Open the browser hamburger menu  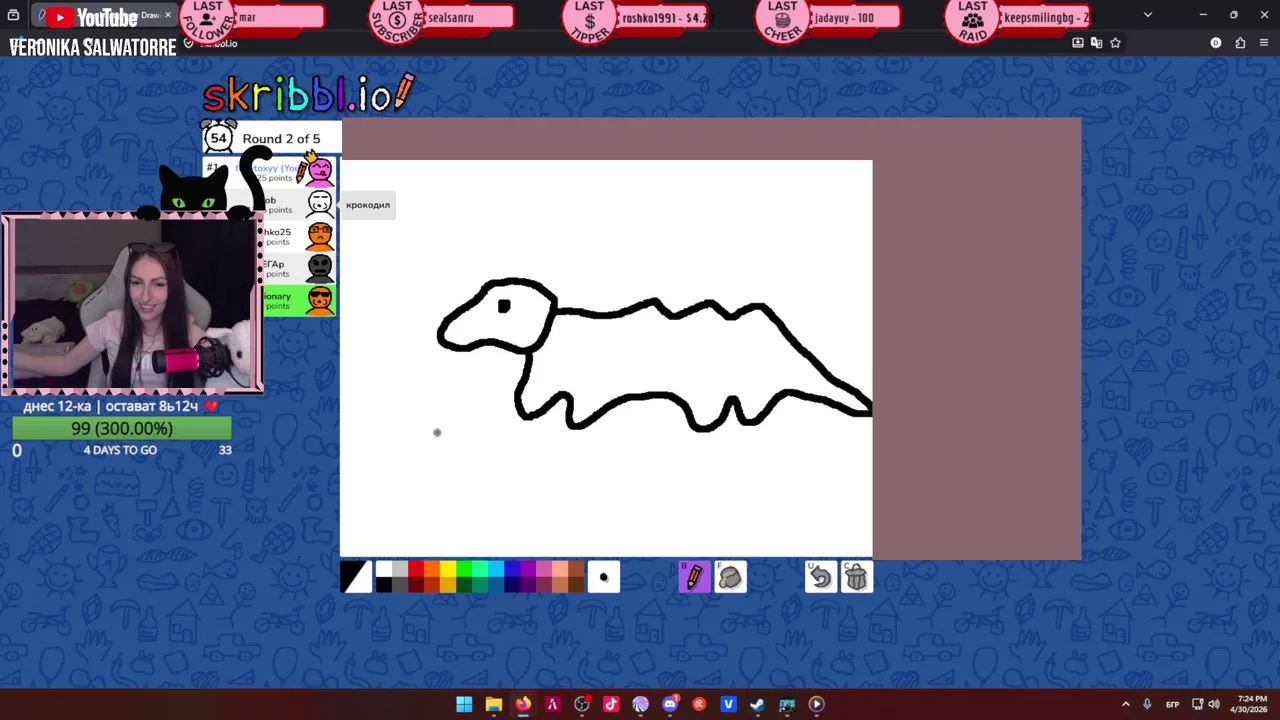coord(1265,43)
